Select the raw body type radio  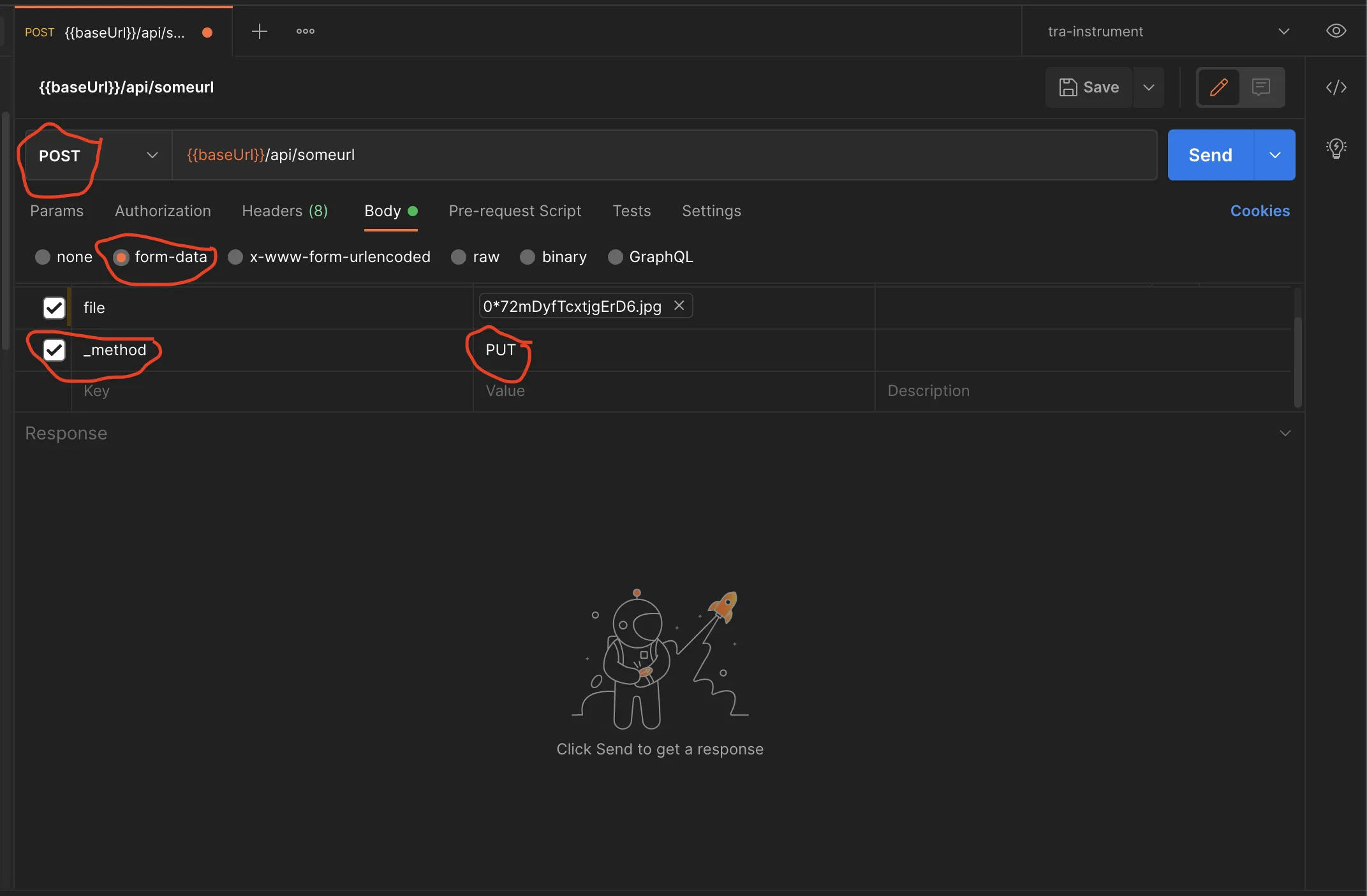pyautogui.click(x=459, y=257)
